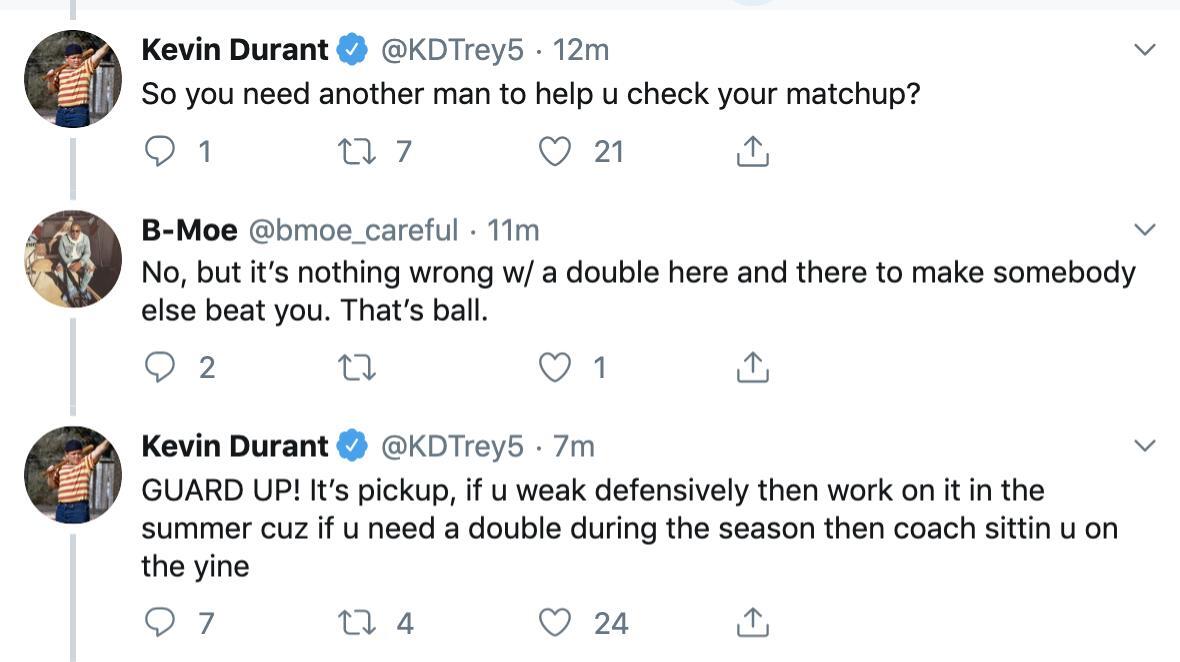Viewport: 1180px width, 662px height.
Task: Like the tweet with 21 likes
Action: tap(554, 151)
